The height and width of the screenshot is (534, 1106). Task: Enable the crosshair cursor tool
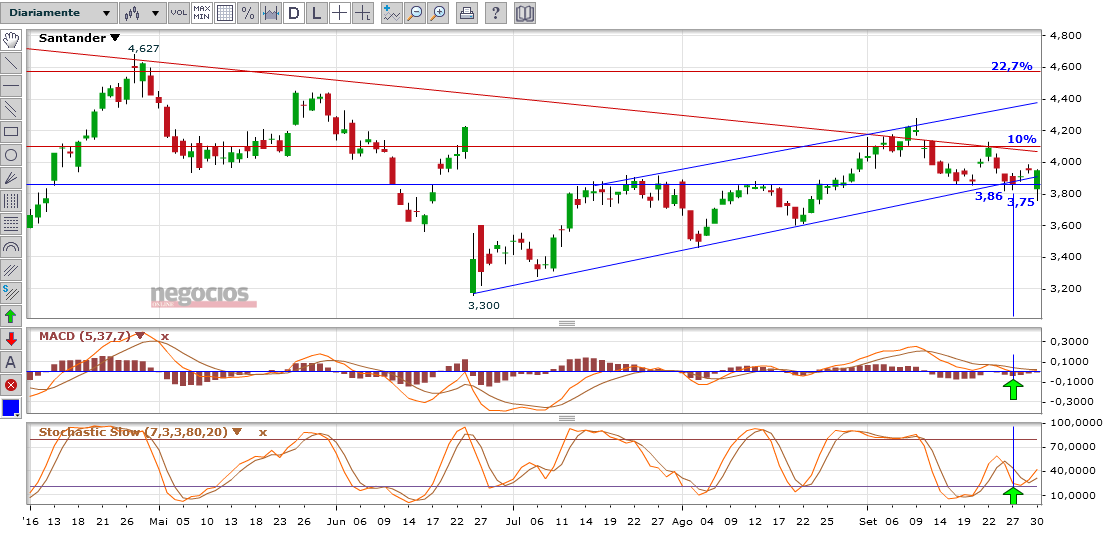point(340,13)
